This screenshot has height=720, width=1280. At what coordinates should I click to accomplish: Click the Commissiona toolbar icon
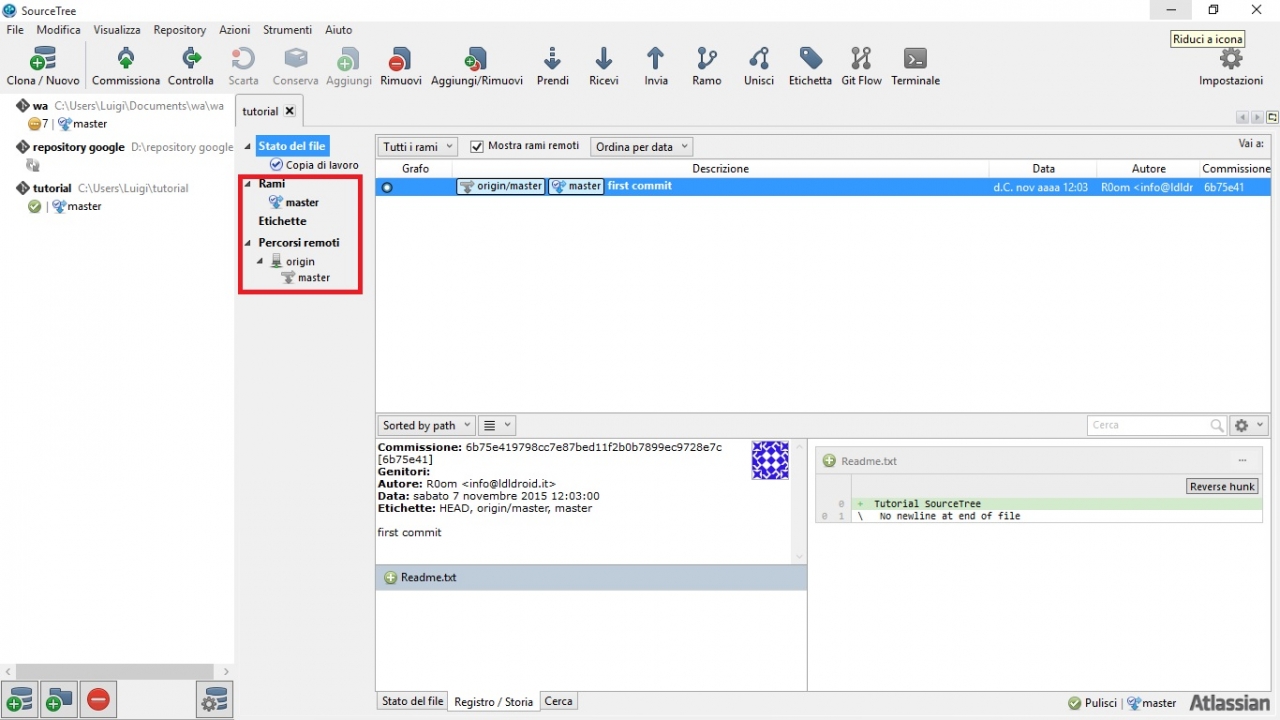tap(126, 59)
